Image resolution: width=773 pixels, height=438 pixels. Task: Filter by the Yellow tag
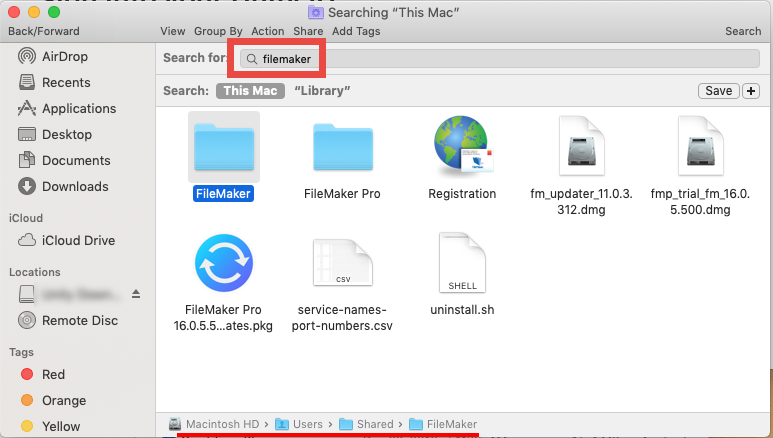pyautogui.click(x=50, y=426)
